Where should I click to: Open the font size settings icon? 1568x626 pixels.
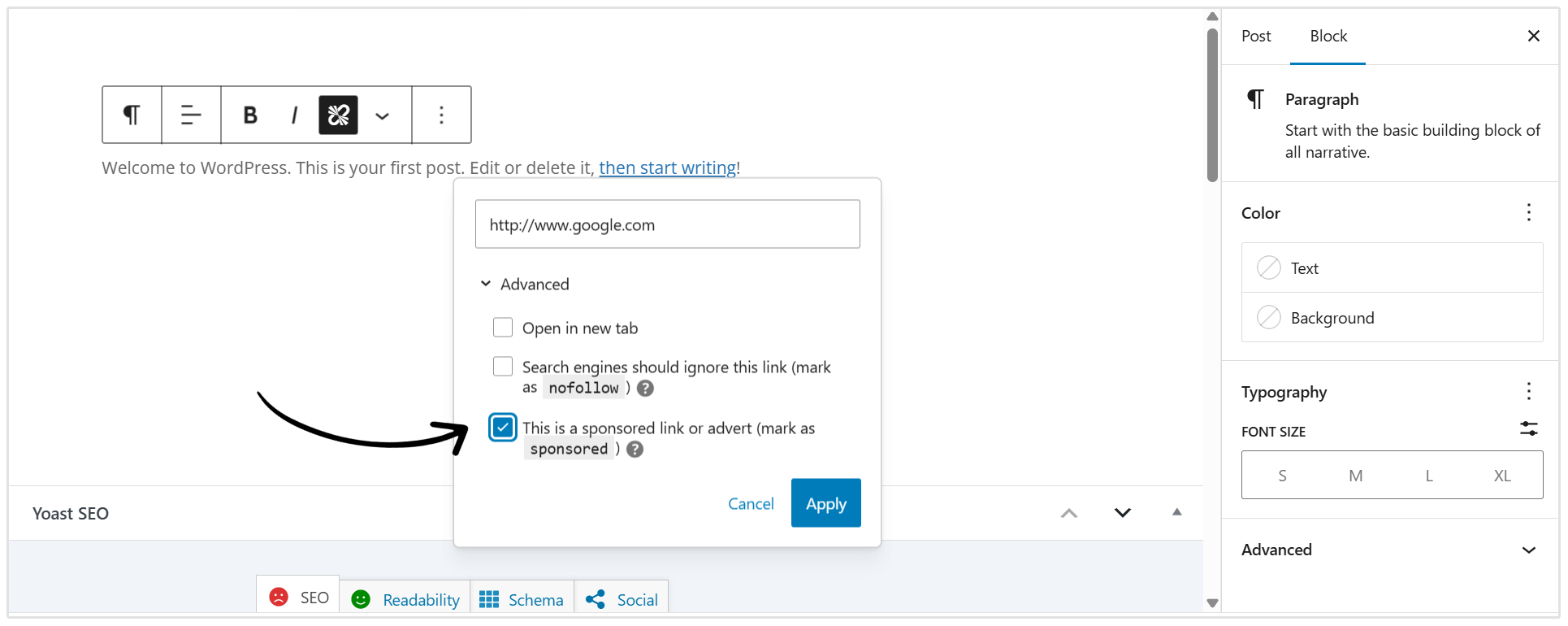pos(1528,429)
